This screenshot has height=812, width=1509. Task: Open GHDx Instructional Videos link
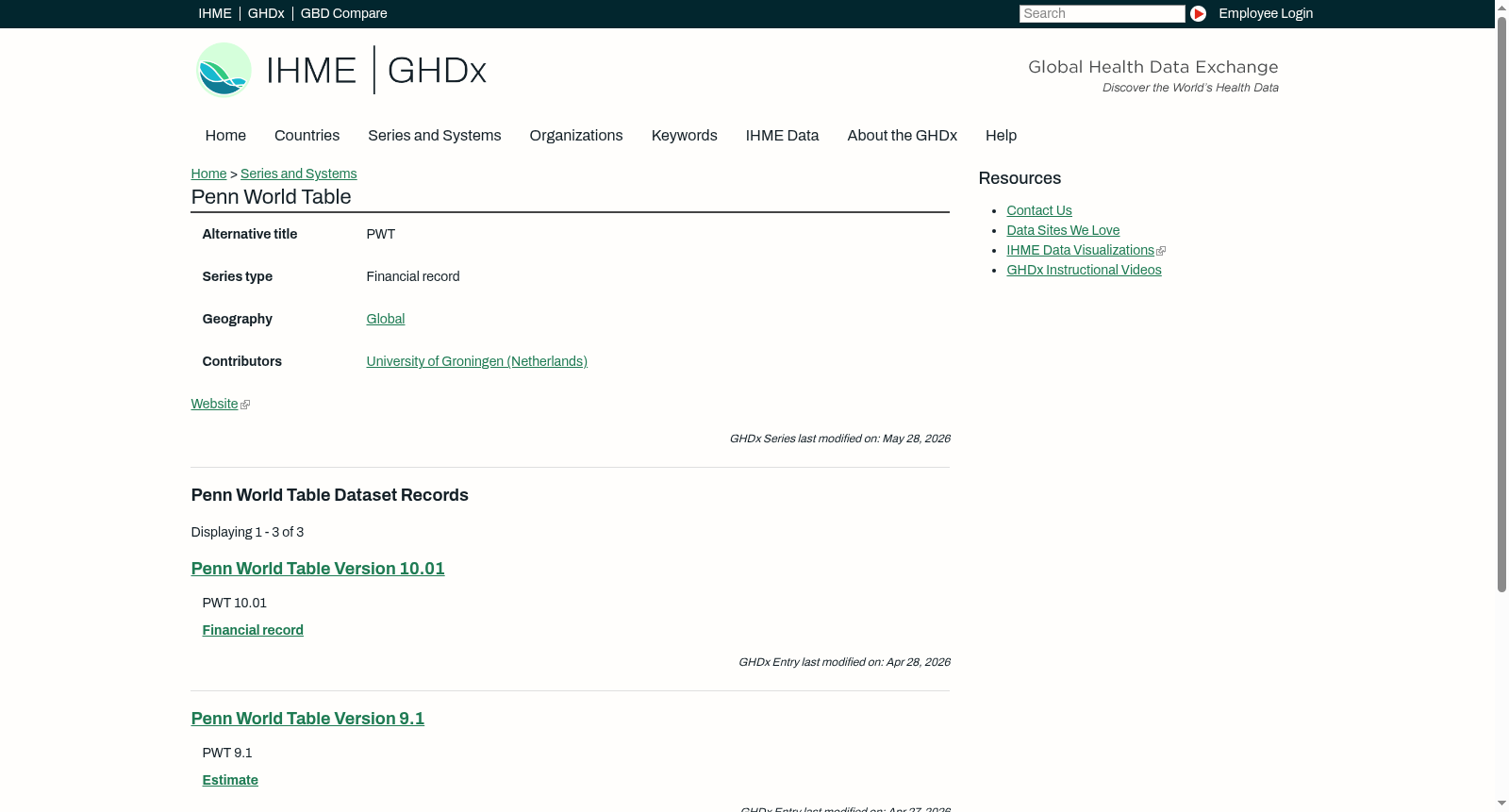pyautogui.click(x=1084, y=270)
